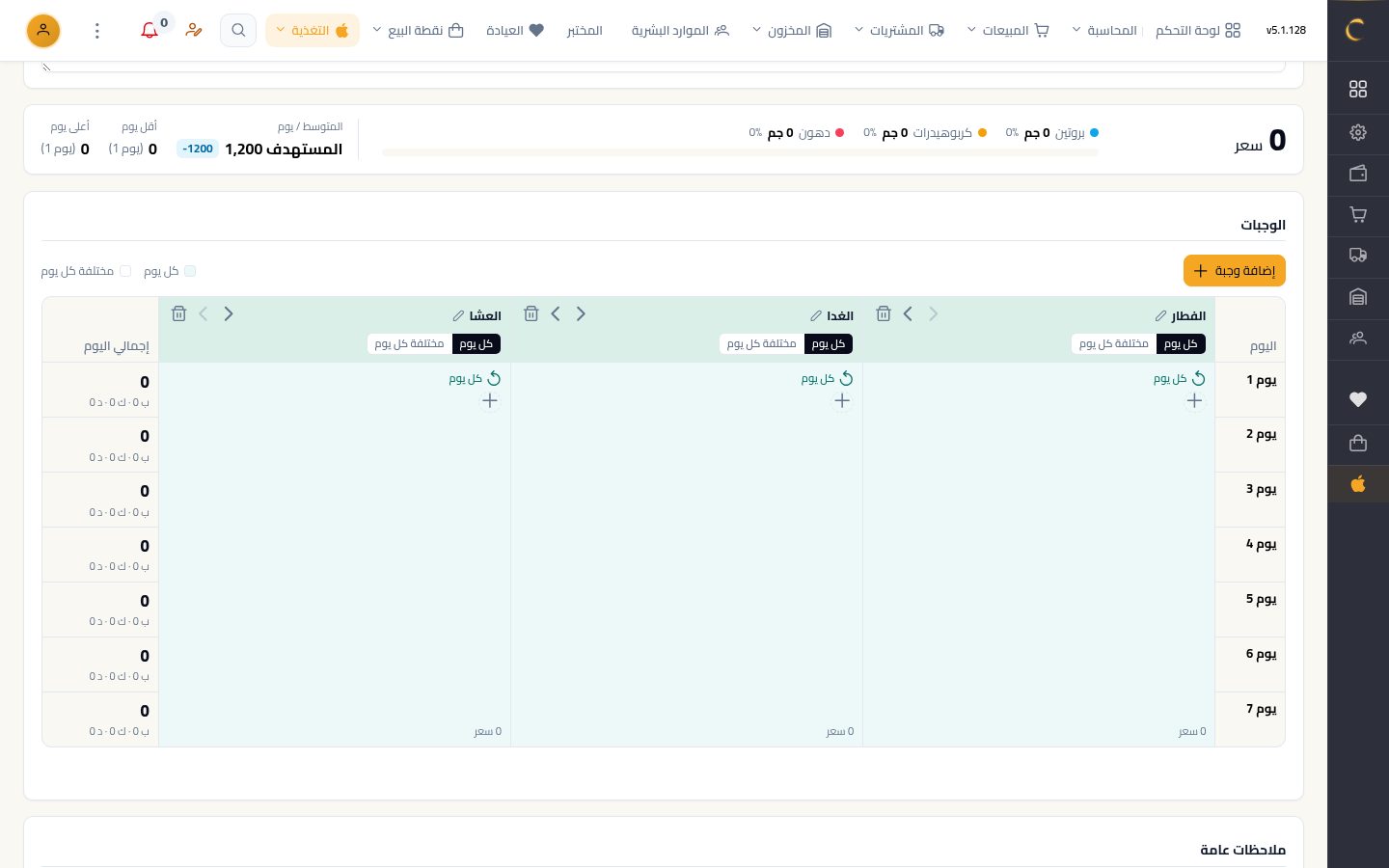Open the المختبر menu item
1389x868 pixels.
(585, 30)
